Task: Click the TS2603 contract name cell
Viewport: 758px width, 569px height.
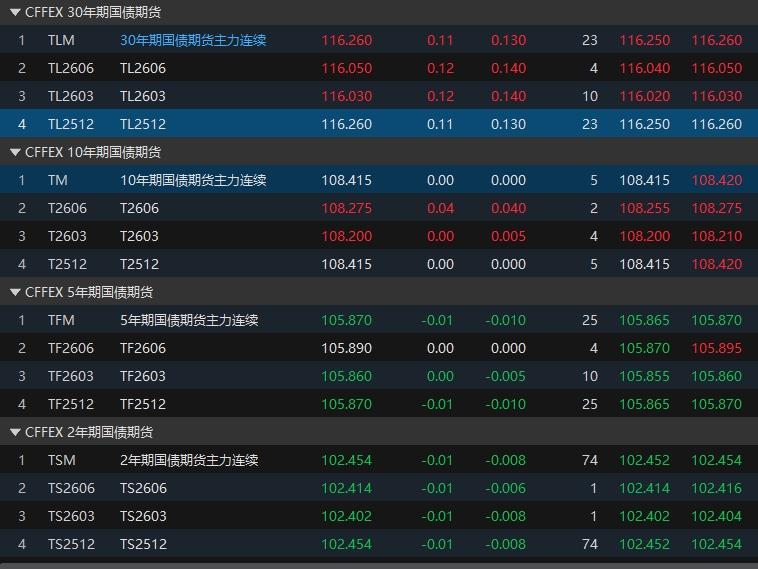Action: tap(143, 516)
